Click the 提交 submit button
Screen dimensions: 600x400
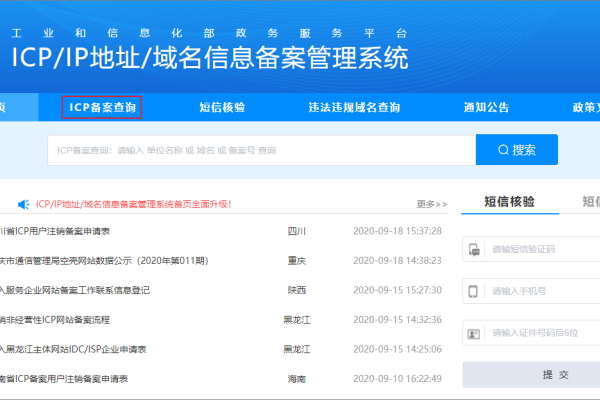tap(532, 375)
